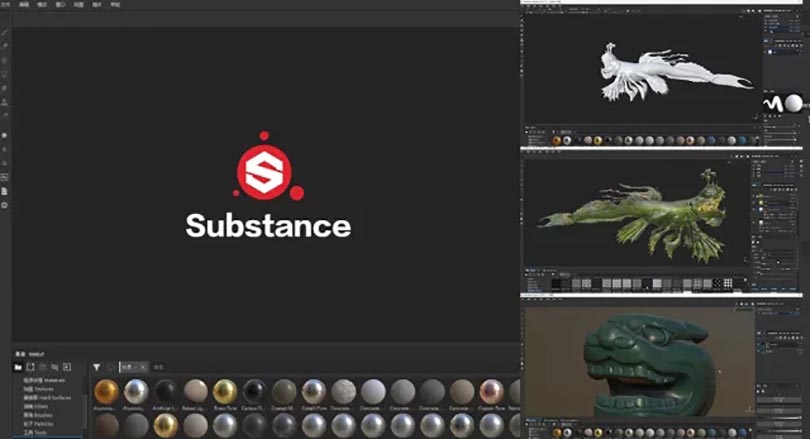The height and width of the screenshot is (439, 810).
Task: Click the document page icon in left toolbar
Action: pyautogui.click(x=5, y=191)
